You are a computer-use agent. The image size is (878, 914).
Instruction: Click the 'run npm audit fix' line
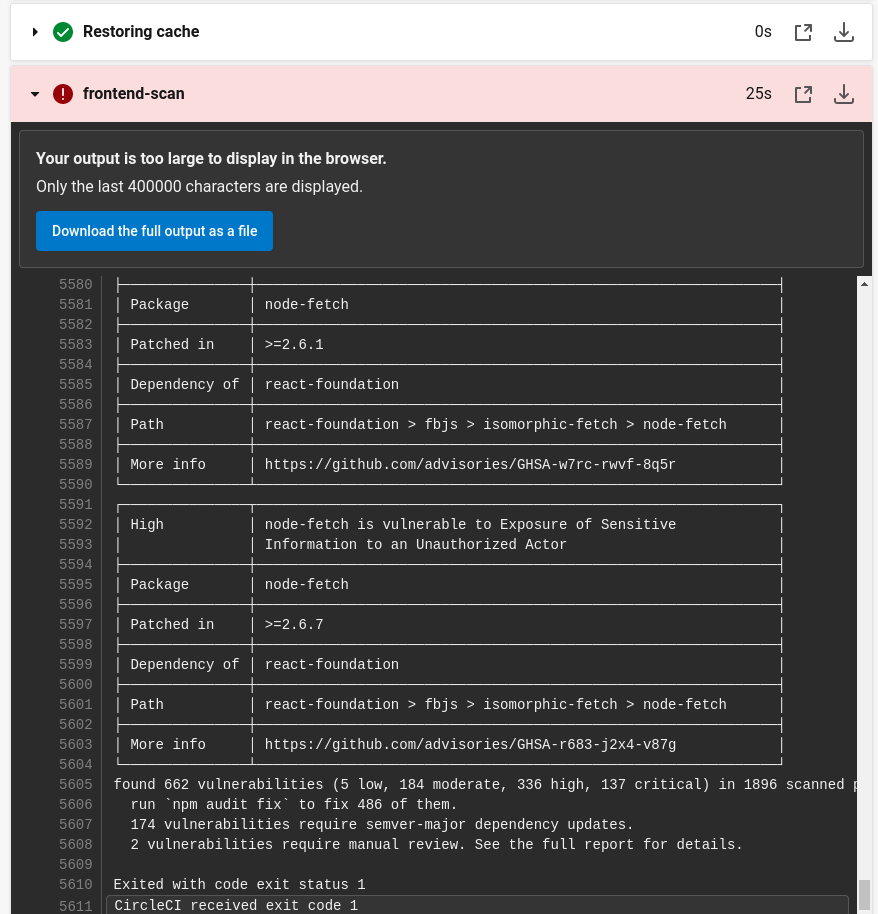(x=294, y=804)
